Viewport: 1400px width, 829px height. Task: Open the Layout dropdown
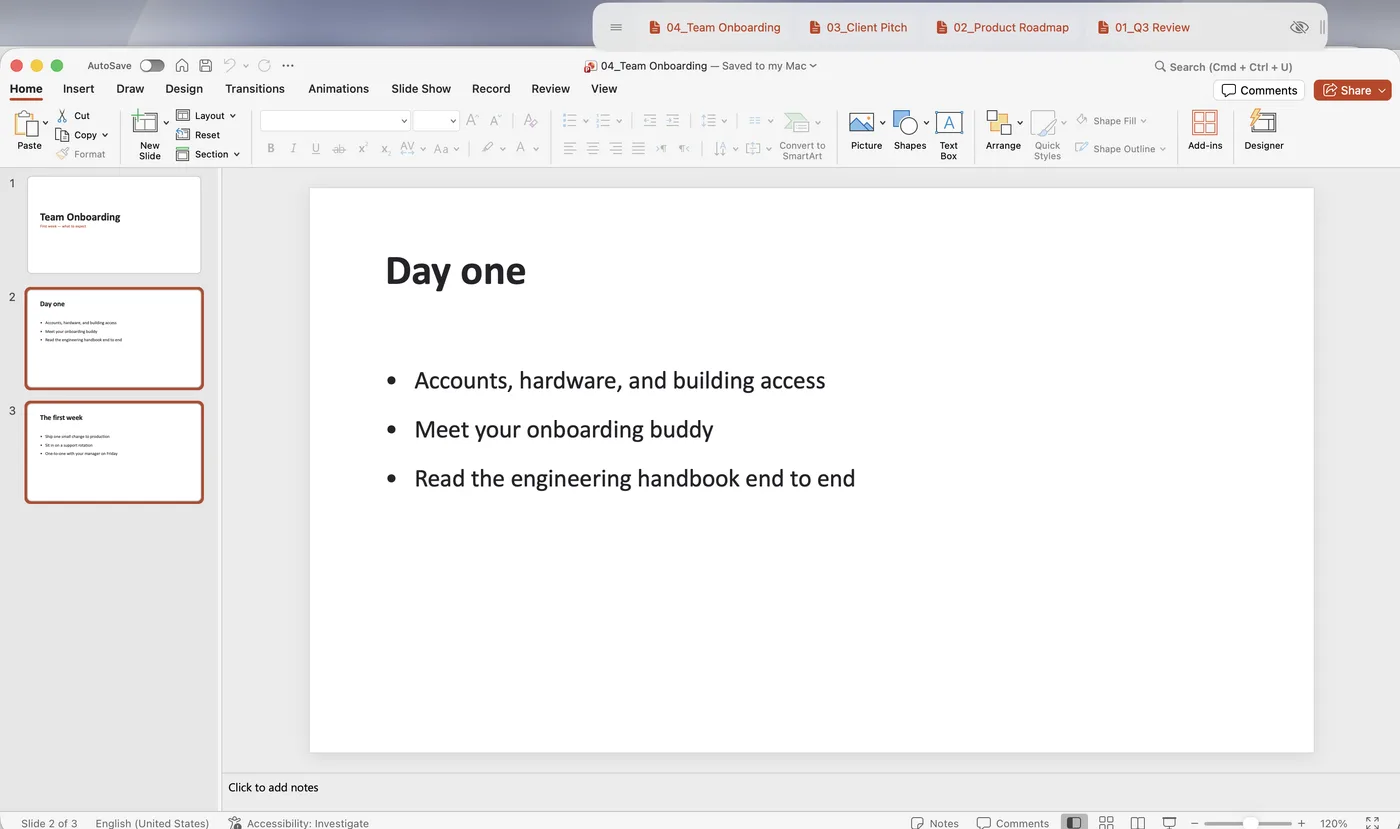[x=206, y=116]
